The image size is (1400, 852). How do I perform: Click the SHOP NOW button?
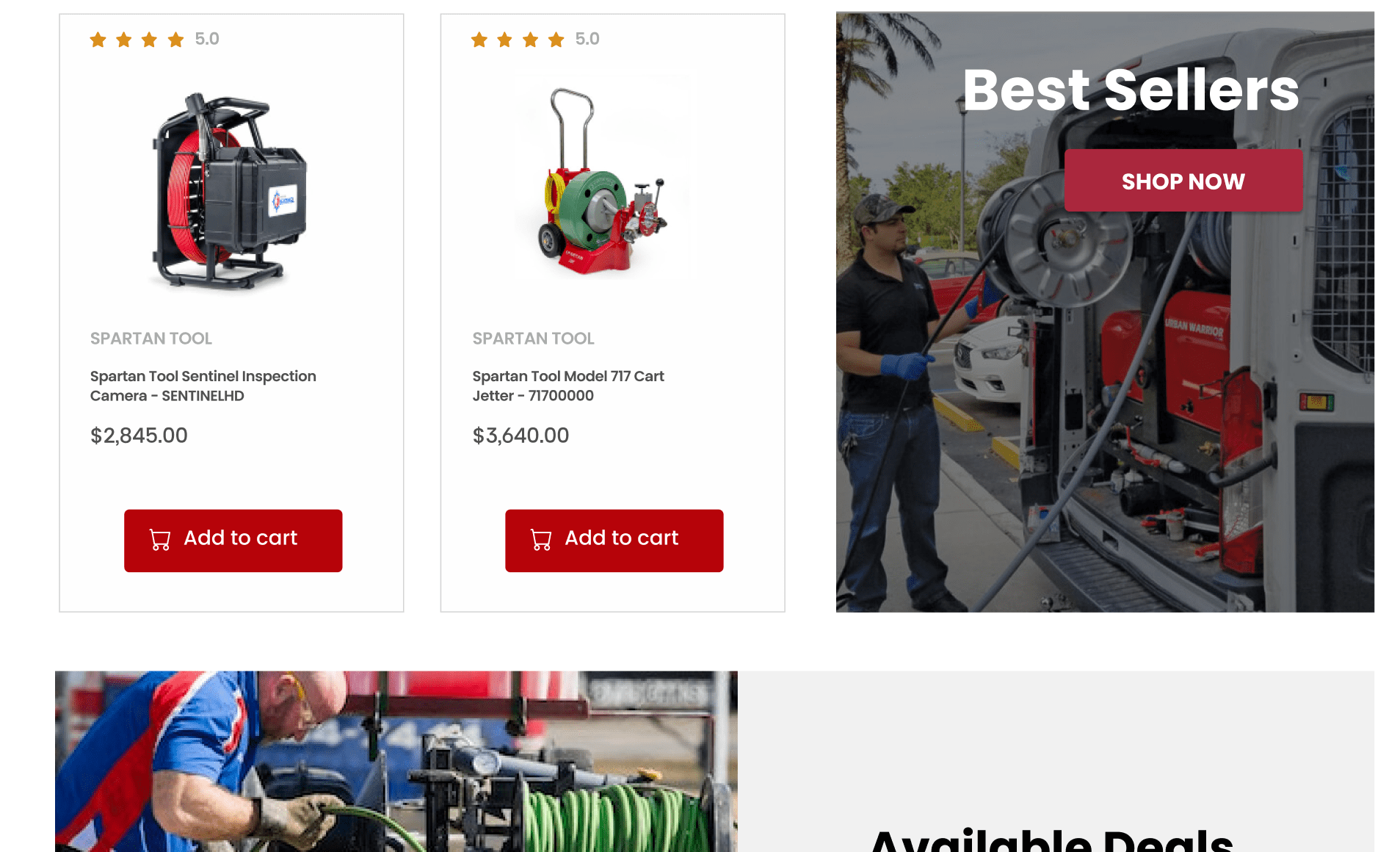click(1183, 181)
